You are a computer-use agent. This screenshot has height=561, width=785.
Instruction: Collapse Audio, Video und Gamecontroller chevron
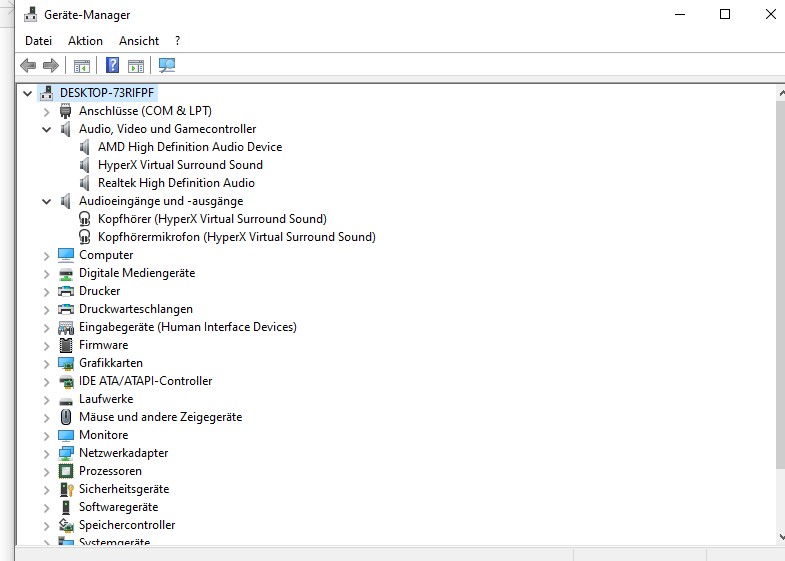tap(47, 129)
